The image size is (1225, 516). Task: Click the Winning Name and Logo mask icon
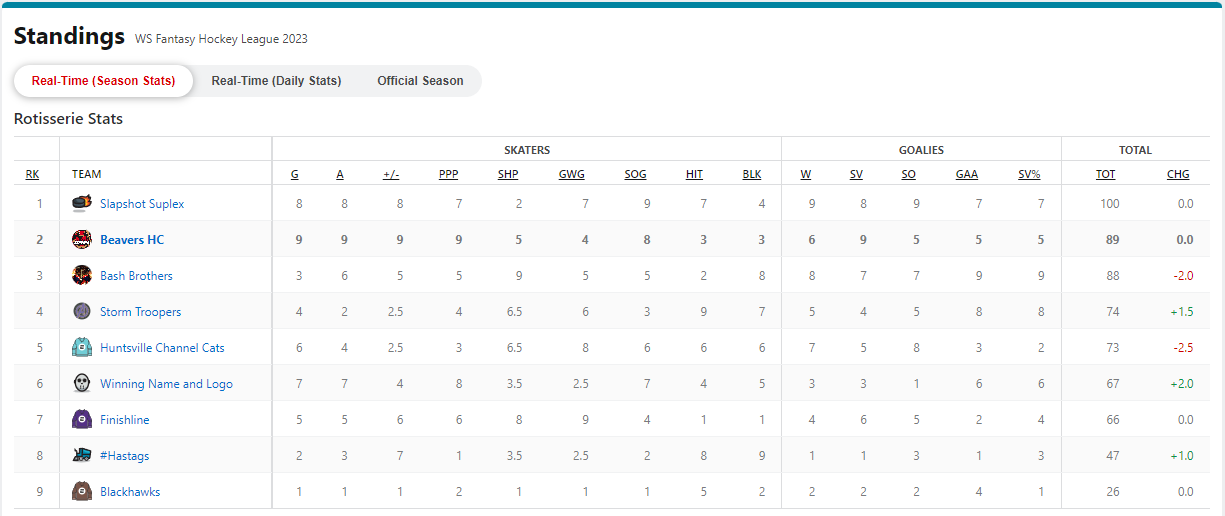(x=82, y=384)
